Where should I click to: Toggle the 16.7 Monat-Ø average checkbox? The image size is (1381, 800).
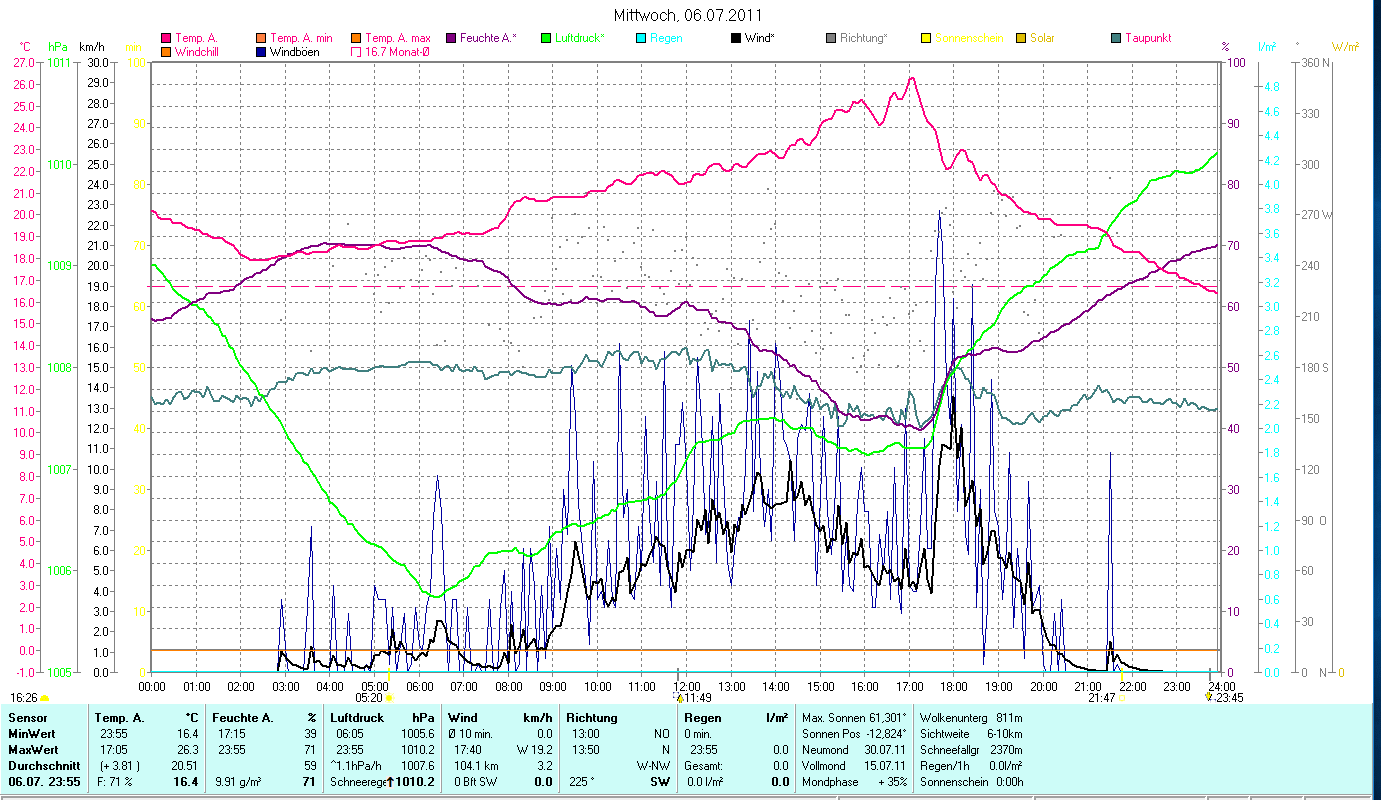click(x=355, y=51)
